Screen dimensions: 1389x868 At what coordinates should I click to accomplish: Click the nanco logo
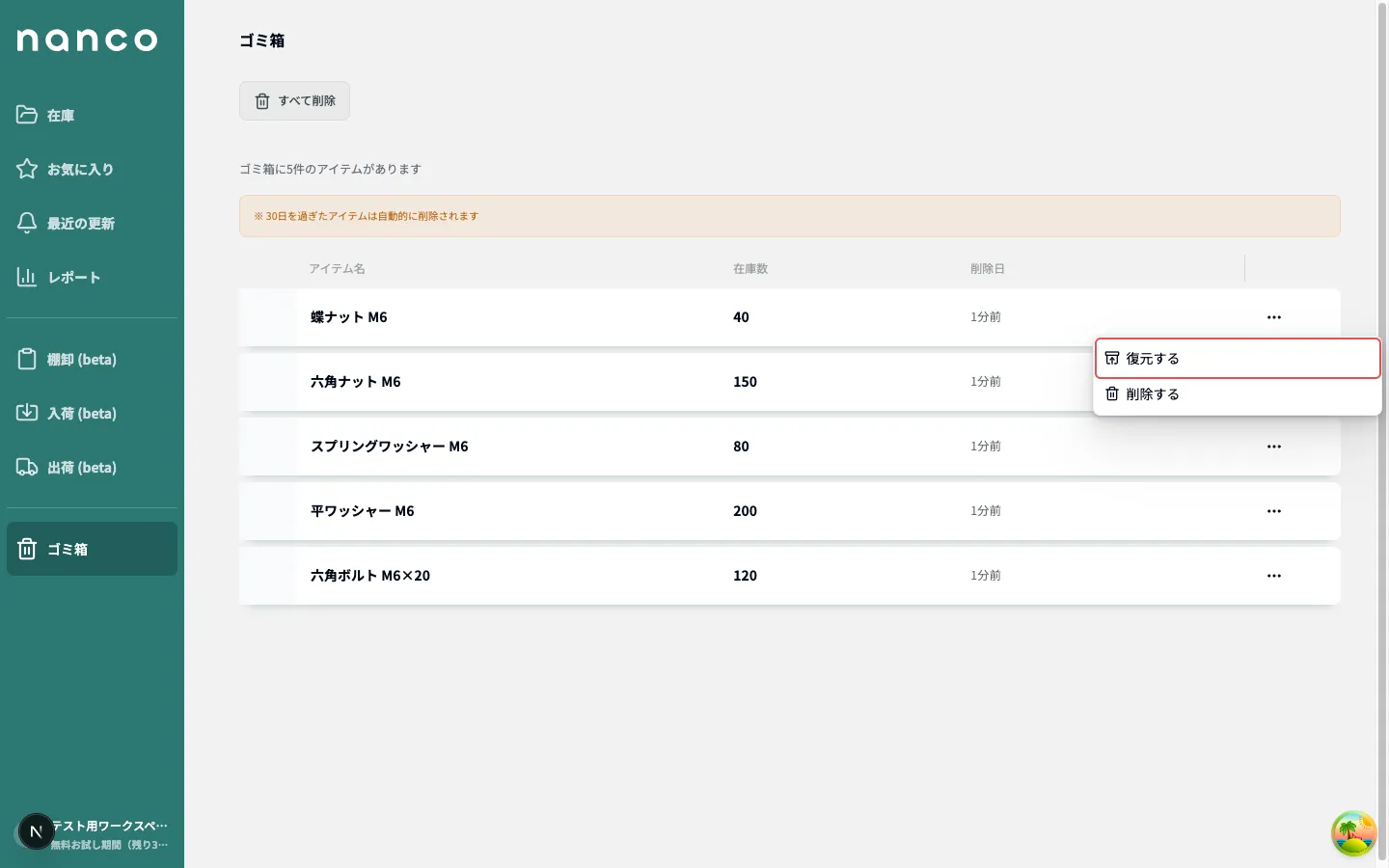(x=87, y=40)
